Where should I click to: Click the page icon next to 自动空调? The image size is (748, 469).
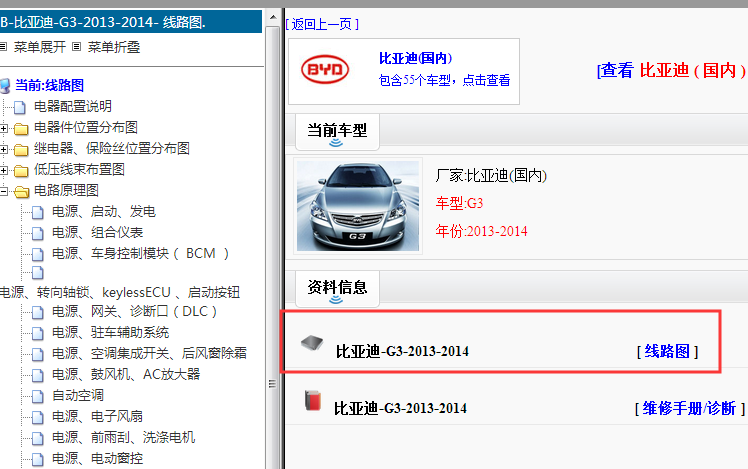point(38,396)
